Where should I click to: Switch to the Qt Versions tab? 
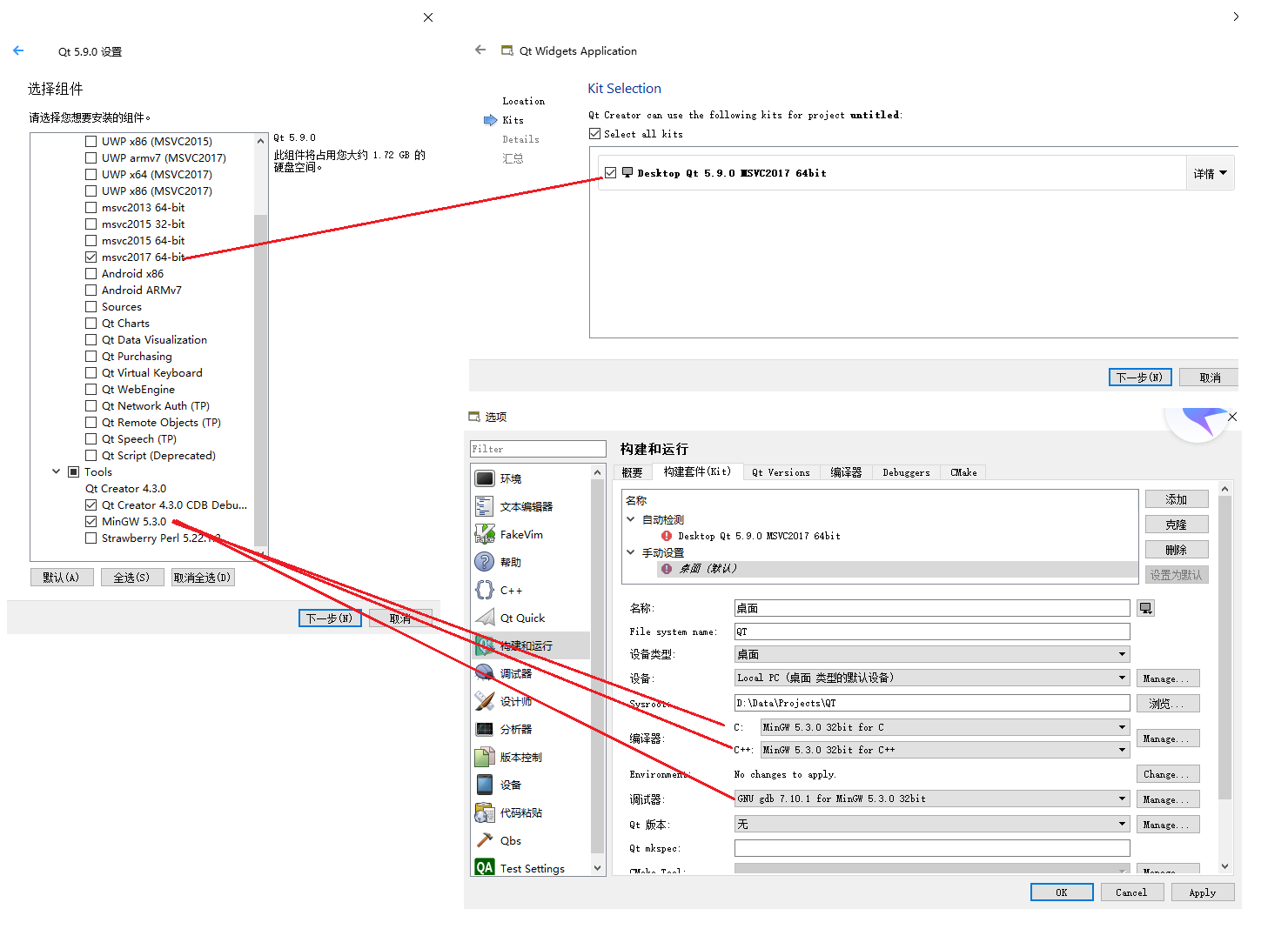coord(781,471)
